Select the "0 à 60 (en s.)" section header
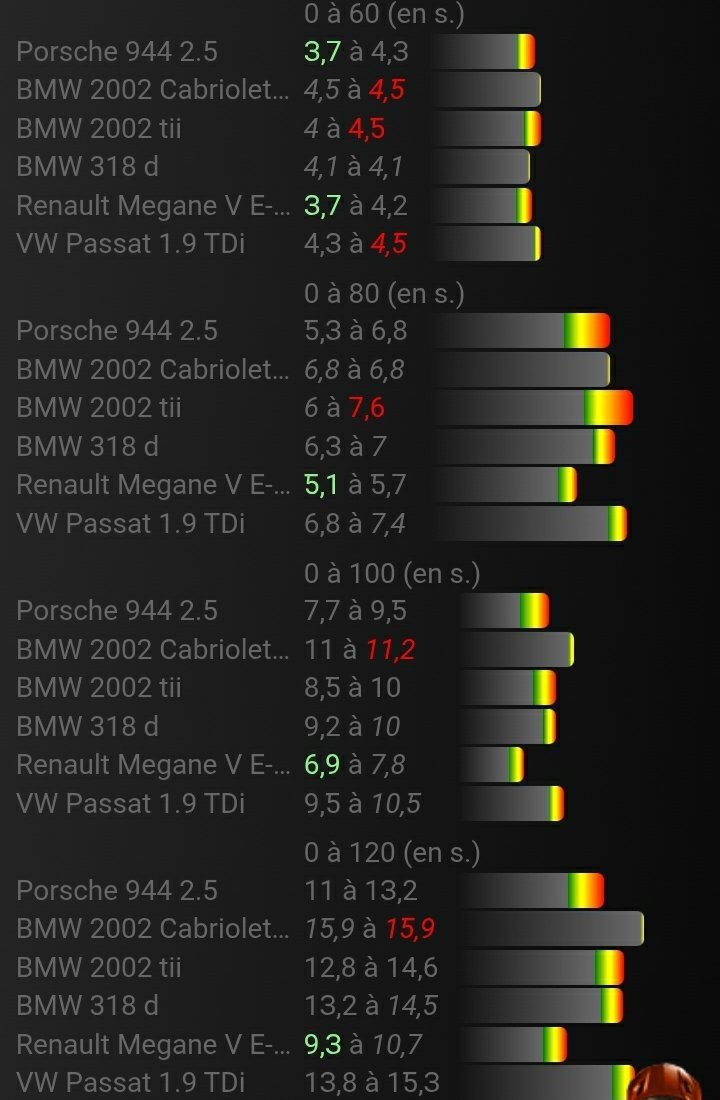This screenshot has width=720, height=1100. (x=384, y=13)
